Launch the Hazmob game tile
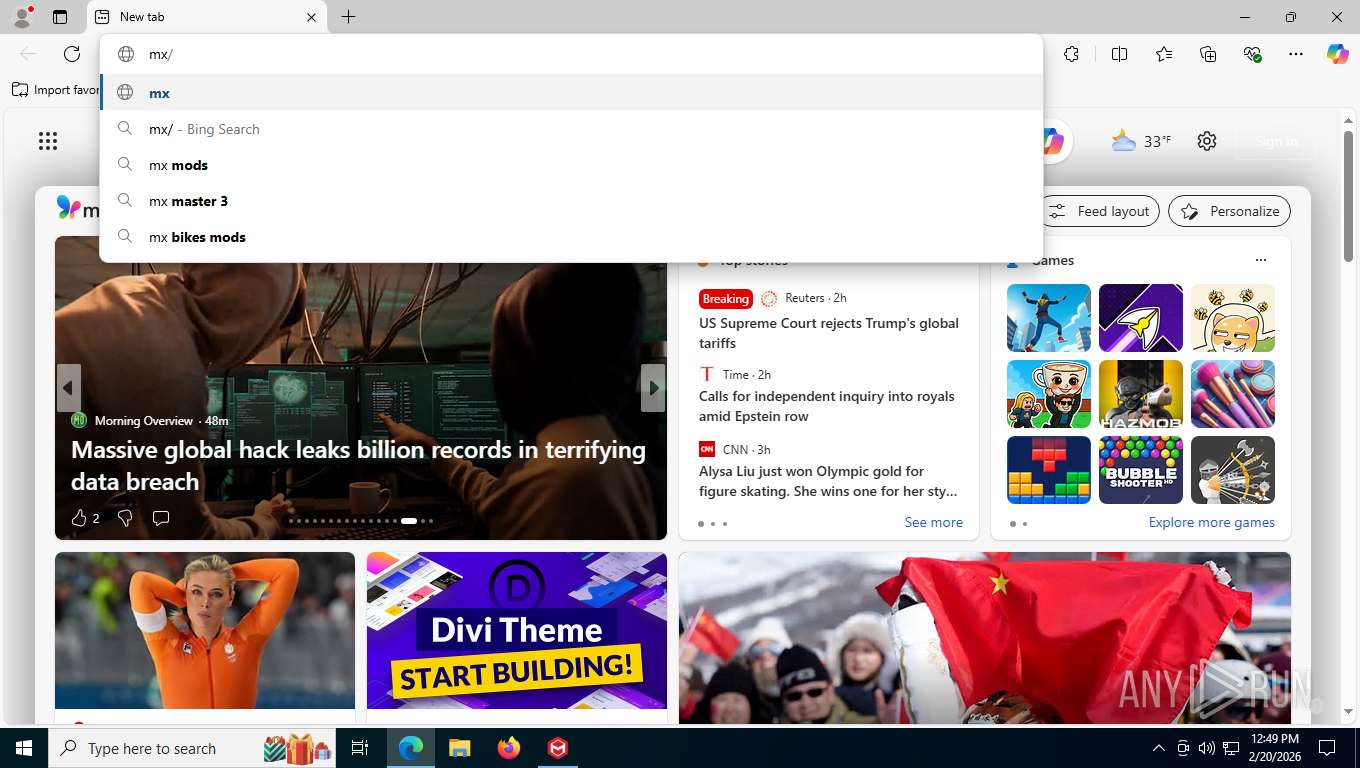The width and height of the screenshot is (1360, 768). 1141,394
